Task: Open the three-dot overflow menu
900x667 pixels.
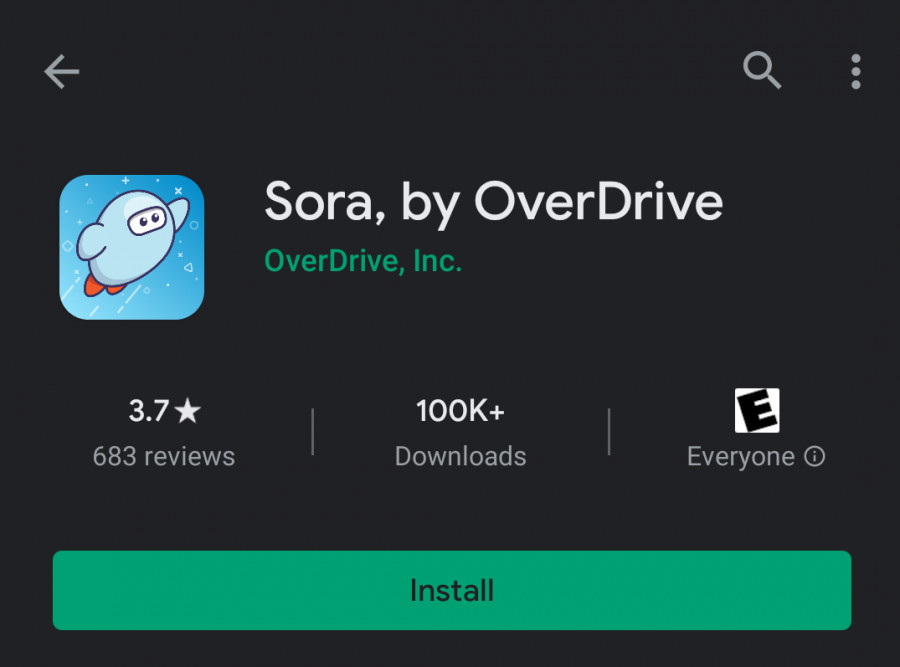Action: pos(856,72)
